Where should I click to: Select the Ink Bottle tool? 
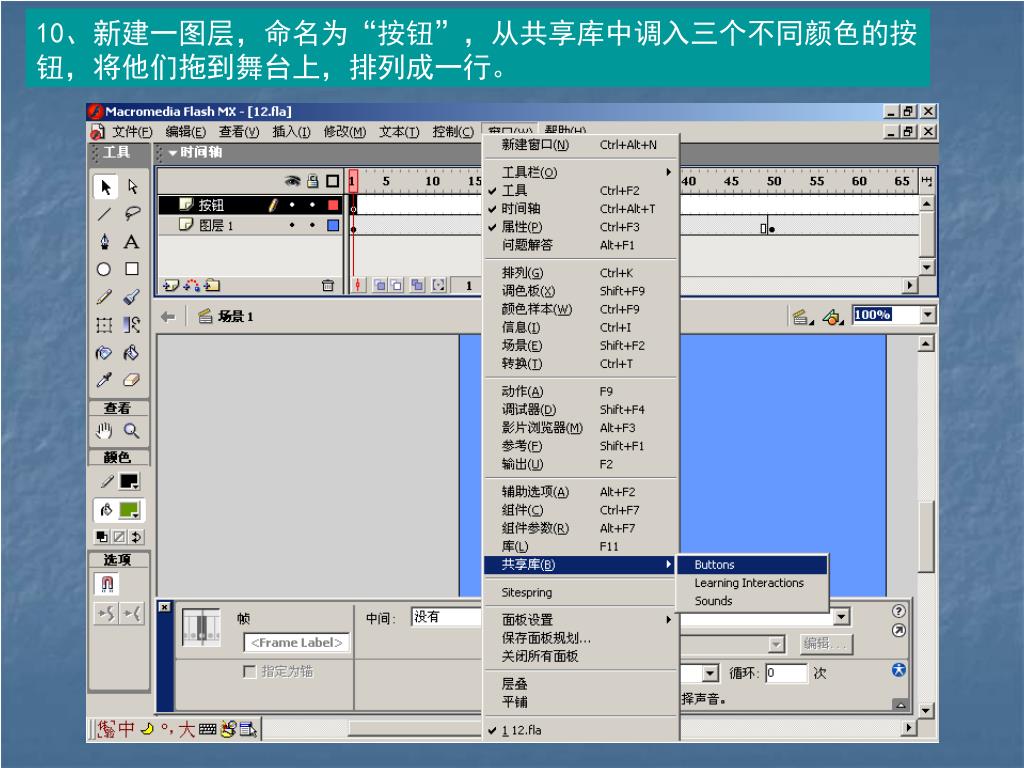click(x=104, y=353)
